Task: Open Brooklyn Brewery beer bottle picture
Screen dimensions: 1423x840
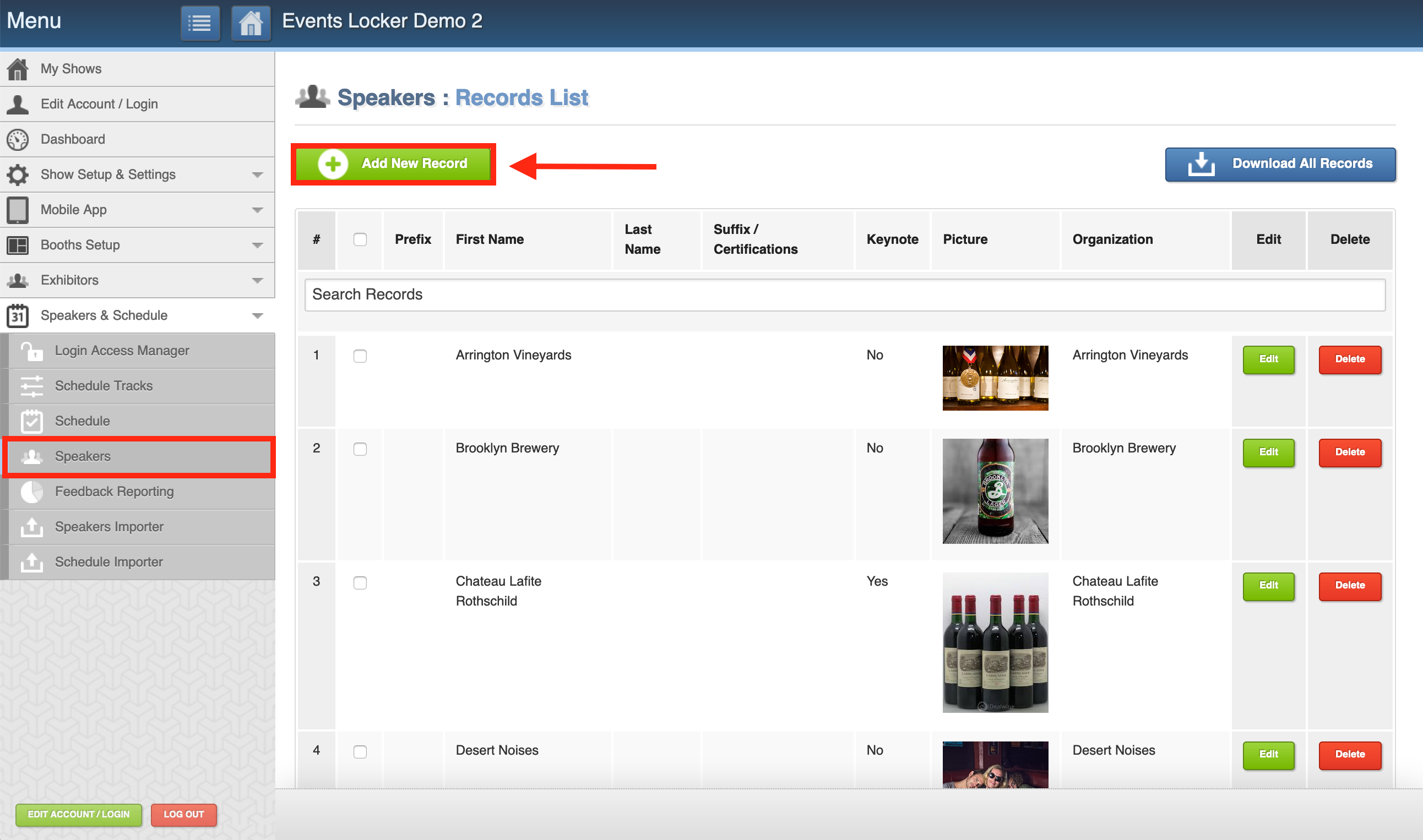Action: point(995,492)
